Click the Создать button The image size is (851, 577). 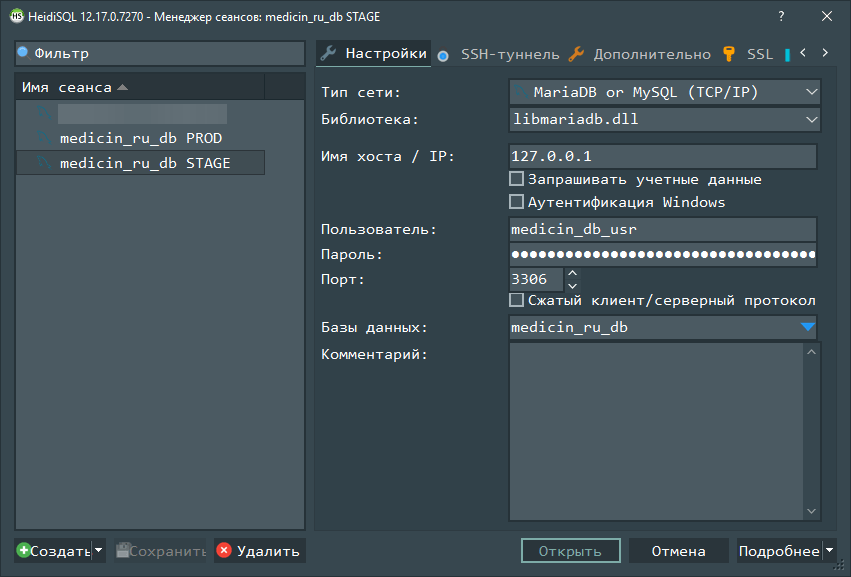click(x=53, y=551)
